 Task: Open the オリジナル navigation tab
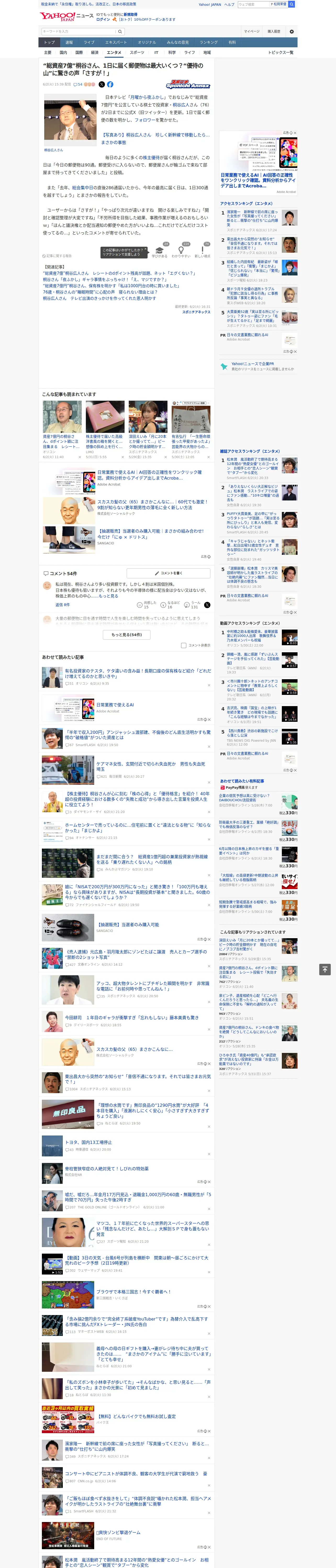pyautogui.click(x=147, y=43)
